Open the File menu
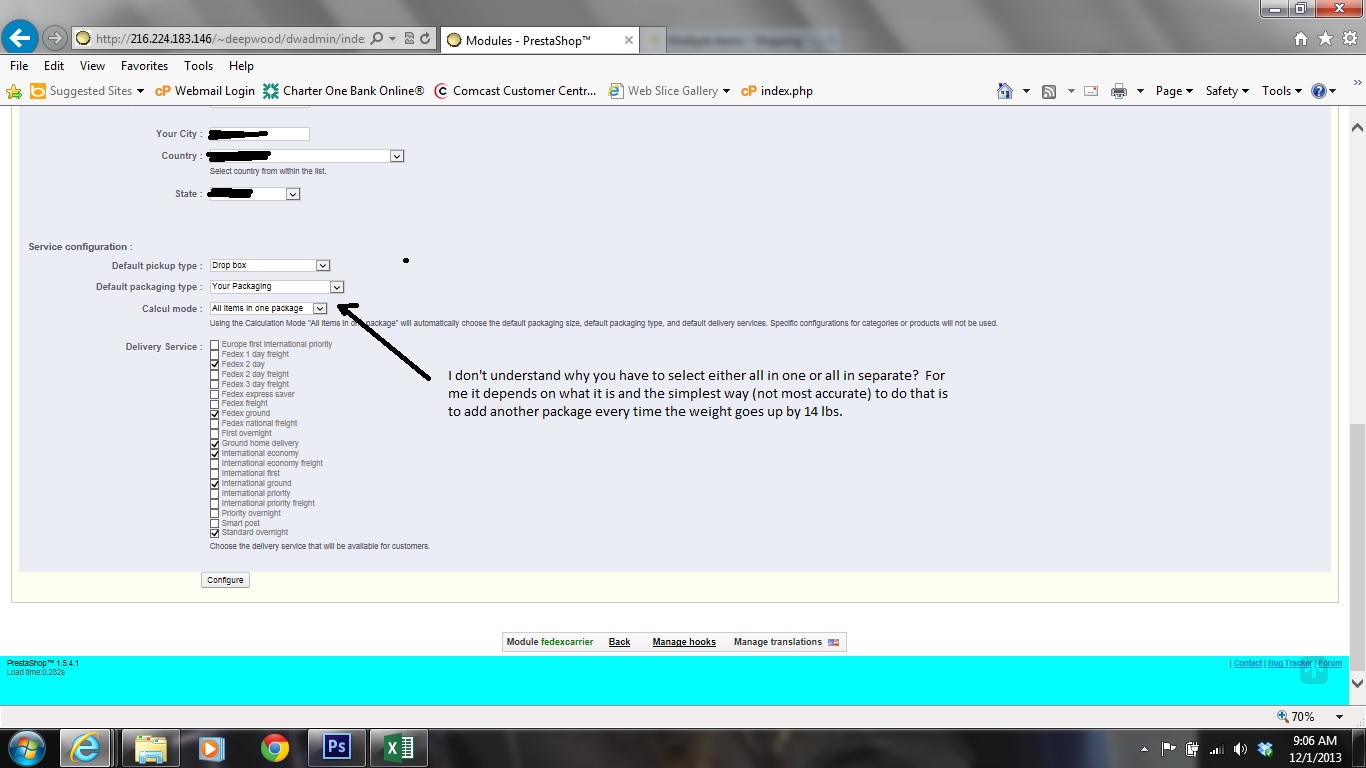Viewport: 1366px width, 768px height. click(19, 66)
